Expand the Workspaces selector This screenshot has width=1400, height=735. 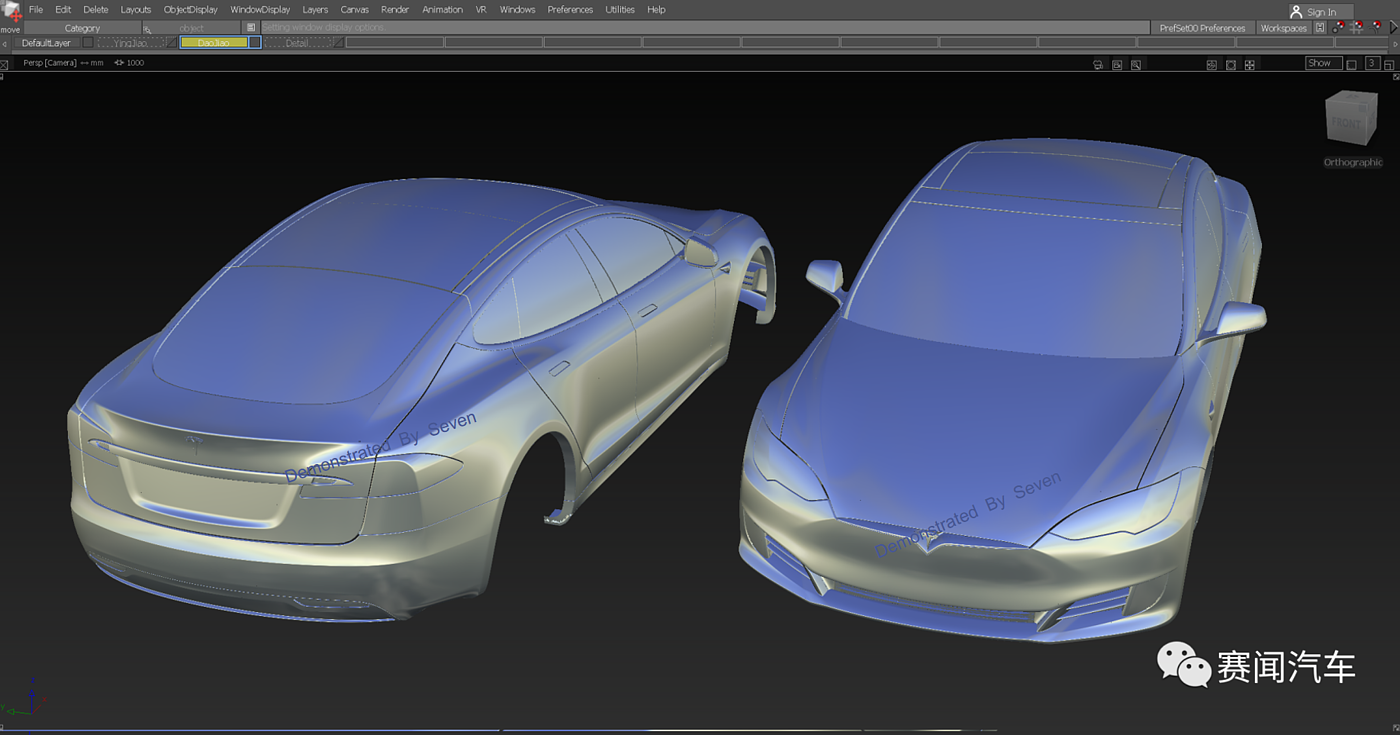click(1283, 28)
